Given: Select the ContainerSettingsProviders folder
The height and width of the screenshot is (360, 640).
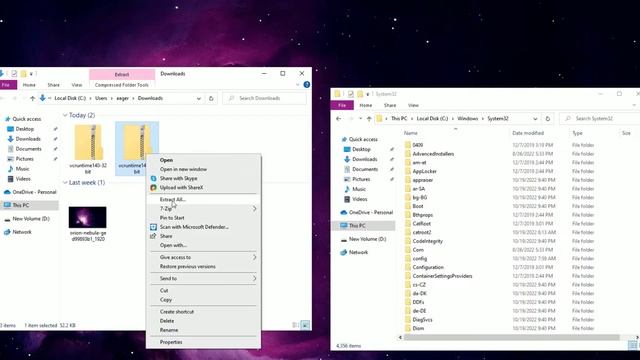Looking at the screenshot, I should (442, 276).
